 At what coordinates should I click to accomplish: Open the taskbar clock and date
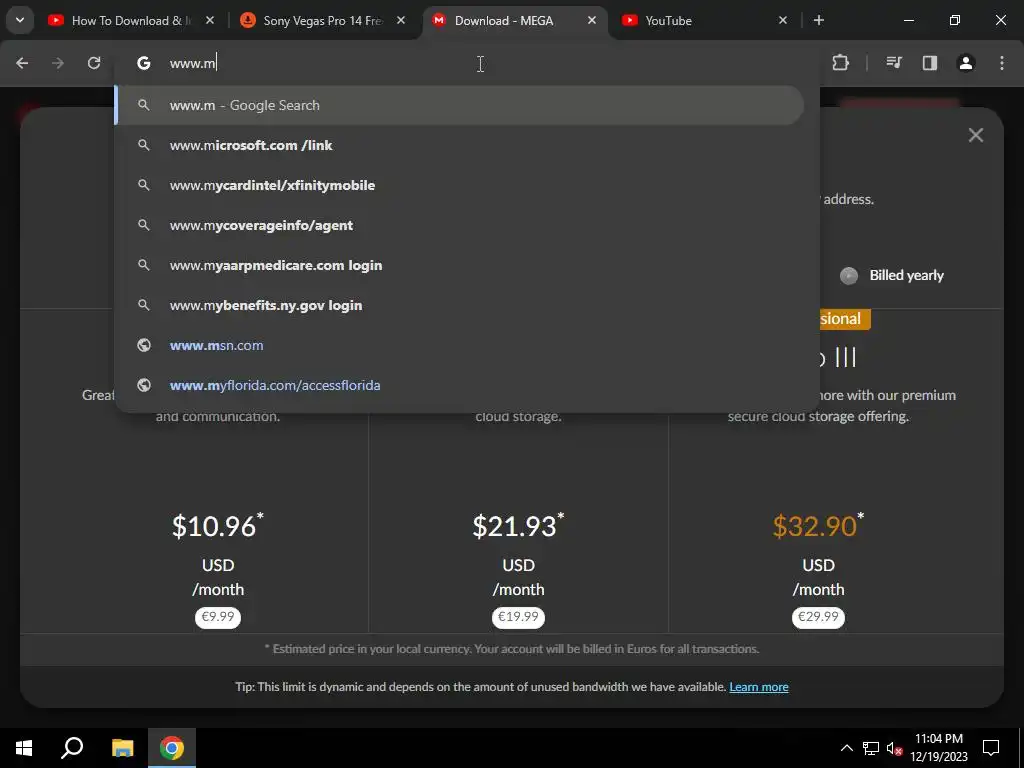(x=938, y=748)
